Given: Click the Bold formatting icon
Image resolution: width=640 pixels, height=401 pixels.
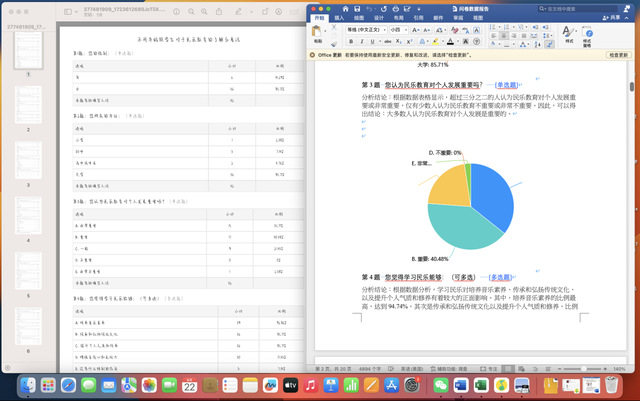Looking at the screenshot, I should click(351, 43).
